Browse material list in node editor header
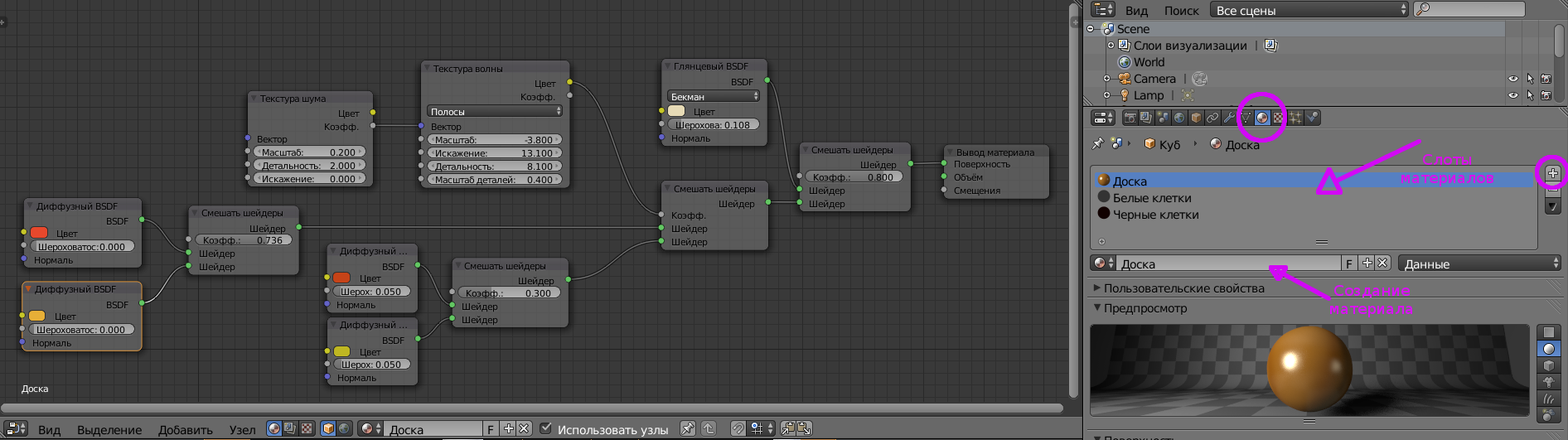 coord(371,428)
